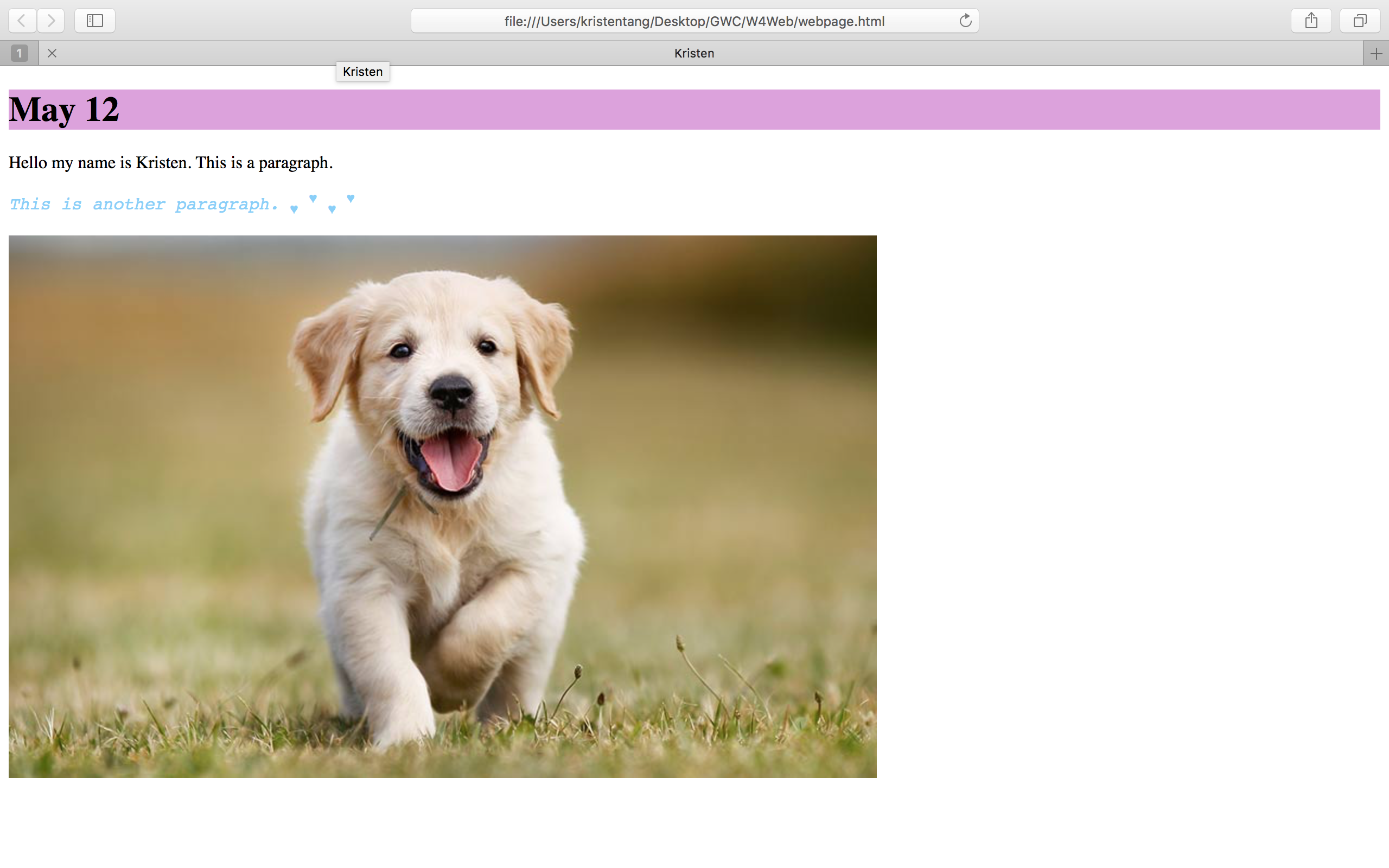Close the Kristen tab with the X
The width and height of the screenshot is (1389, 868).
tap(52, 53)
